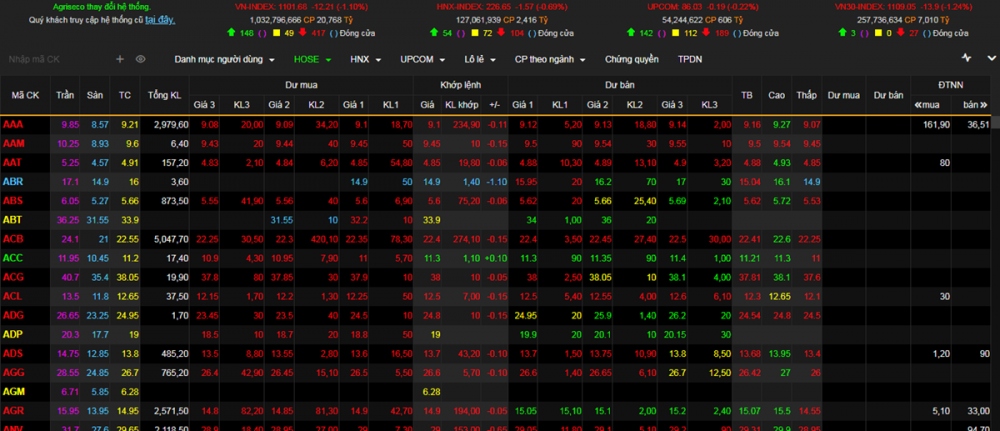Click the UPCOM yellow unchanged square

click(x=675, y=33)
